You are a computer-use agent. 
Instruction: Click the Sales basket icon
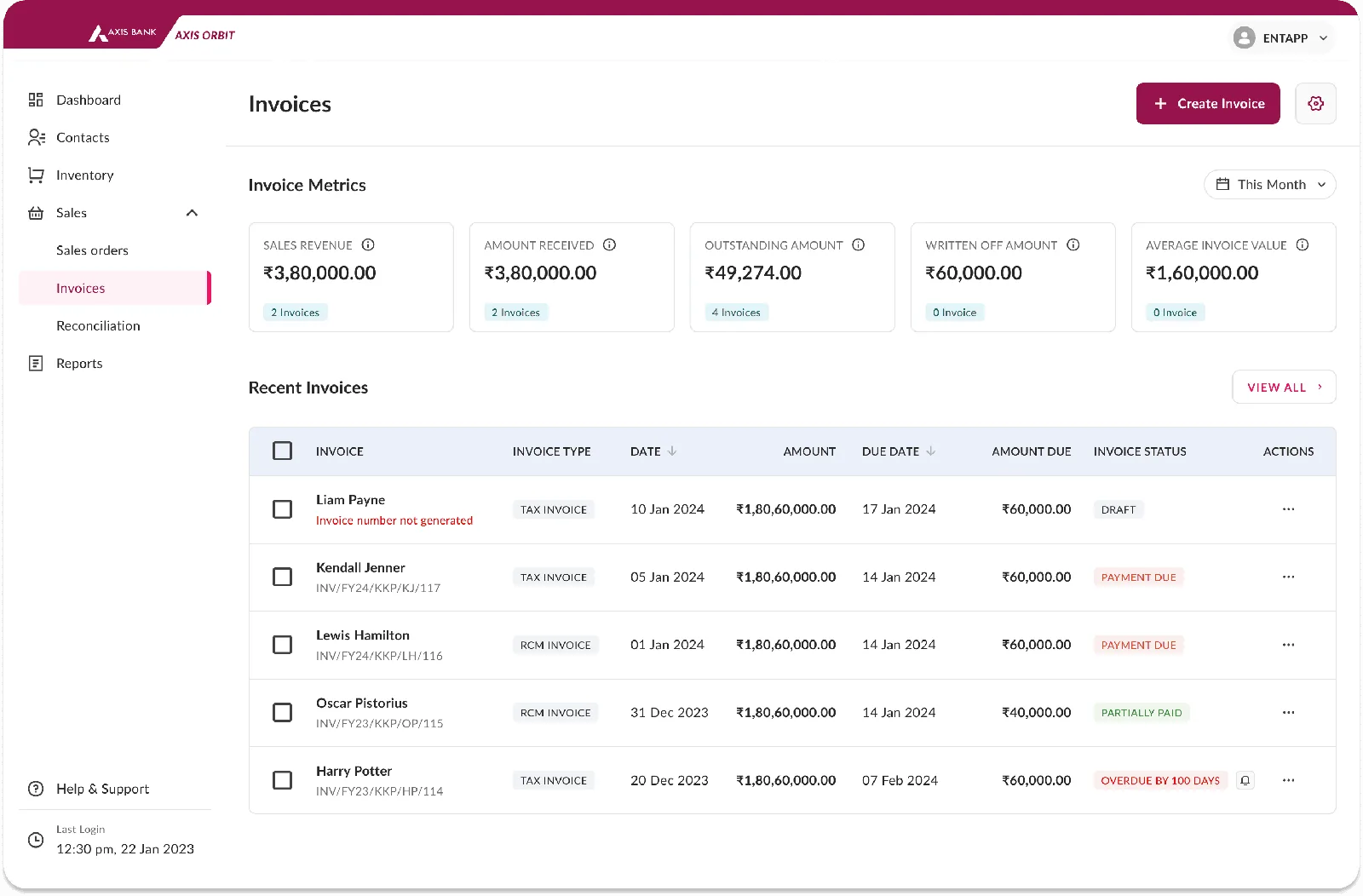click(36, 213)
